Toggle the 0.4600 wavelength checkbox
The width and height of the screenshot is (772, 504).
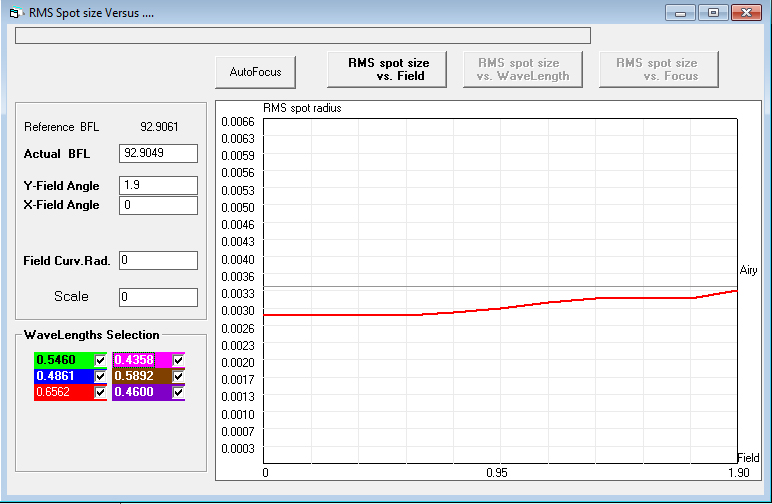tap(178, 392)
